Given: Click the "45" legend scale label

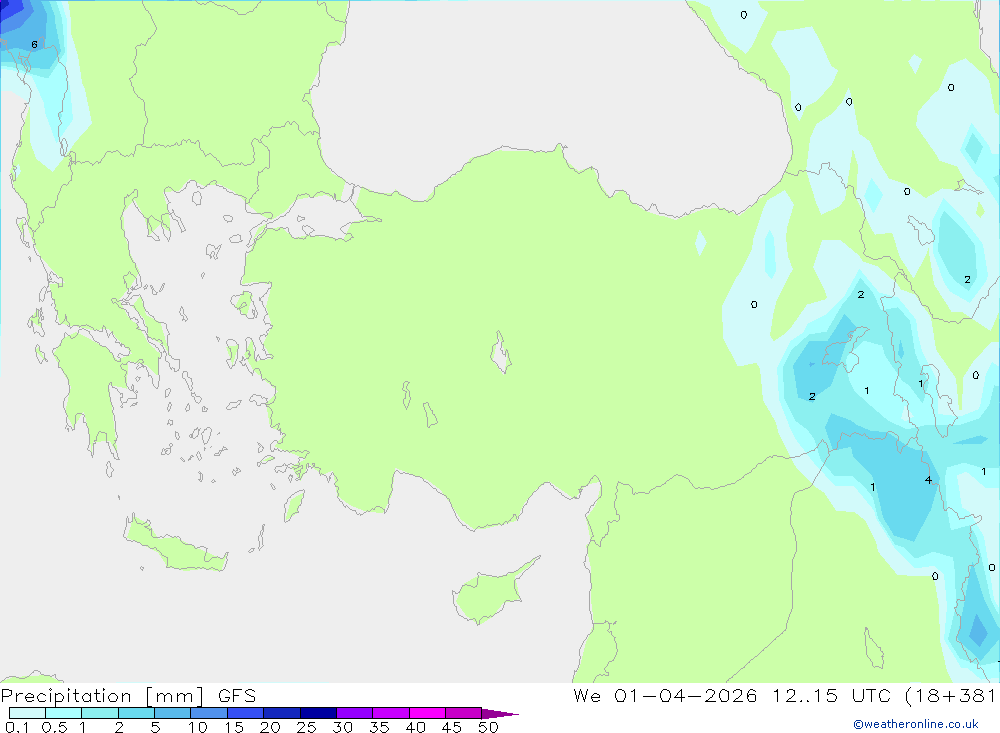Looking at the screenshot, I should click(452, 727).
